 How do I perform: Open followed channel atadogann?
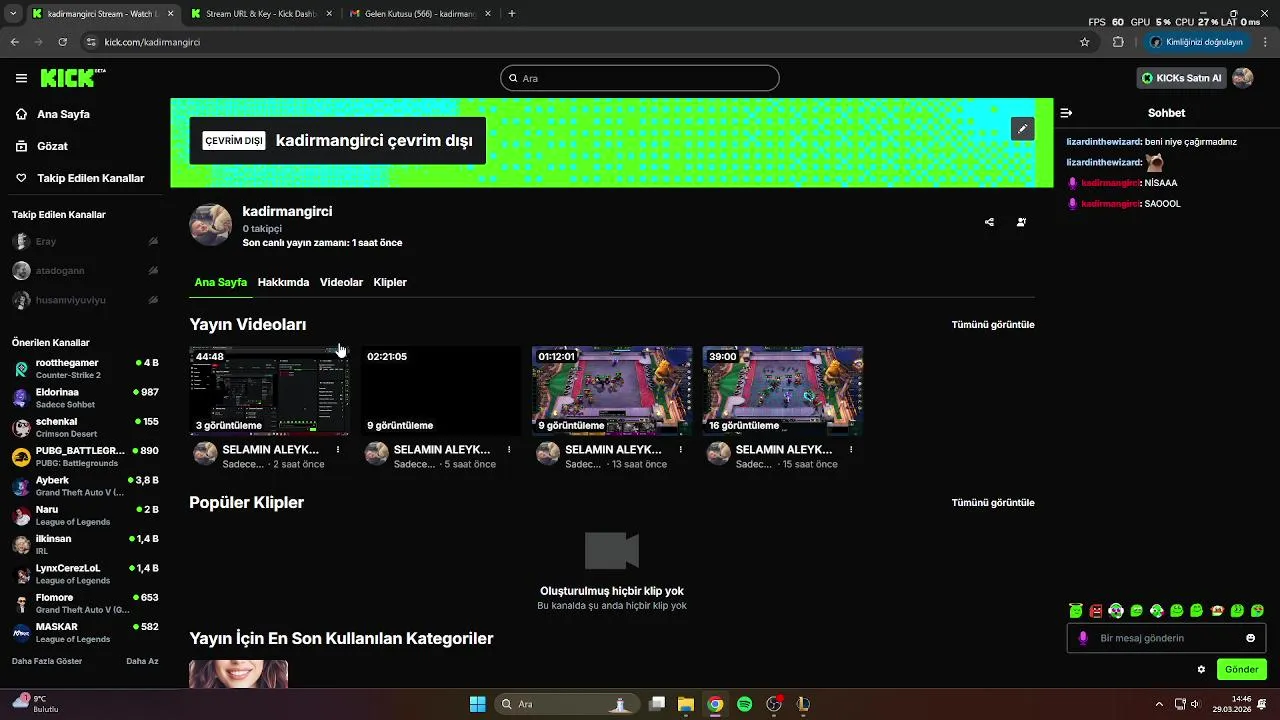click(x=85, y=271)
